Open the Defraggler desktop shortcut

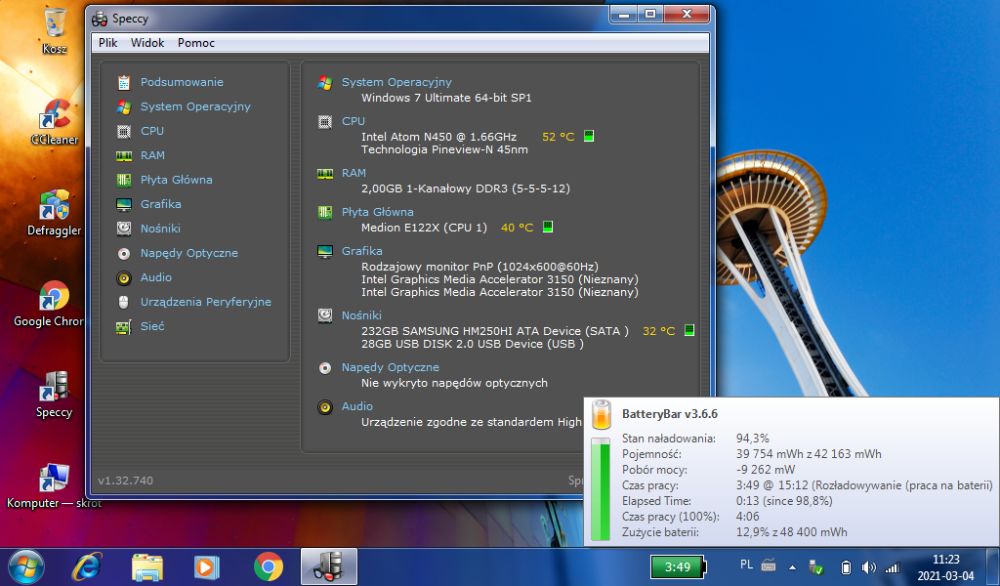pos(54,213)
